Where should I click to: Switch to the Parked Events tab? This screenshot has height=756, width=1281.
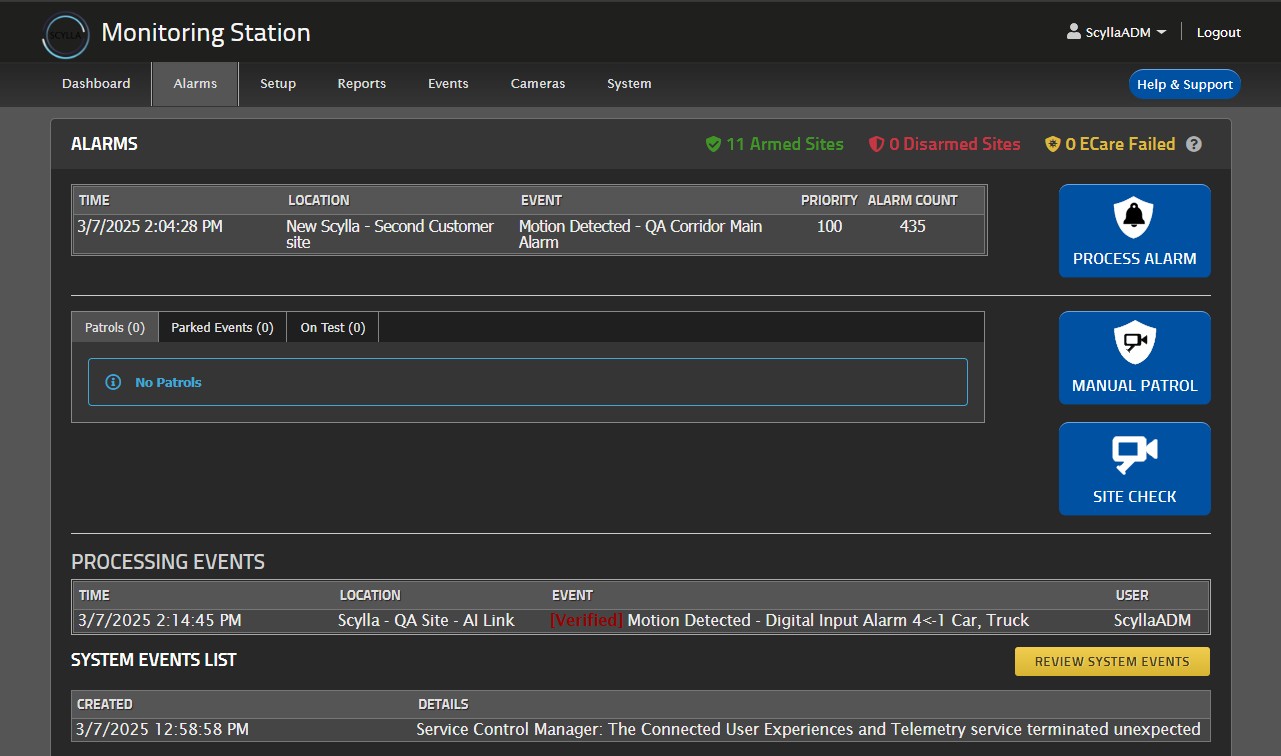coord(222,328)
